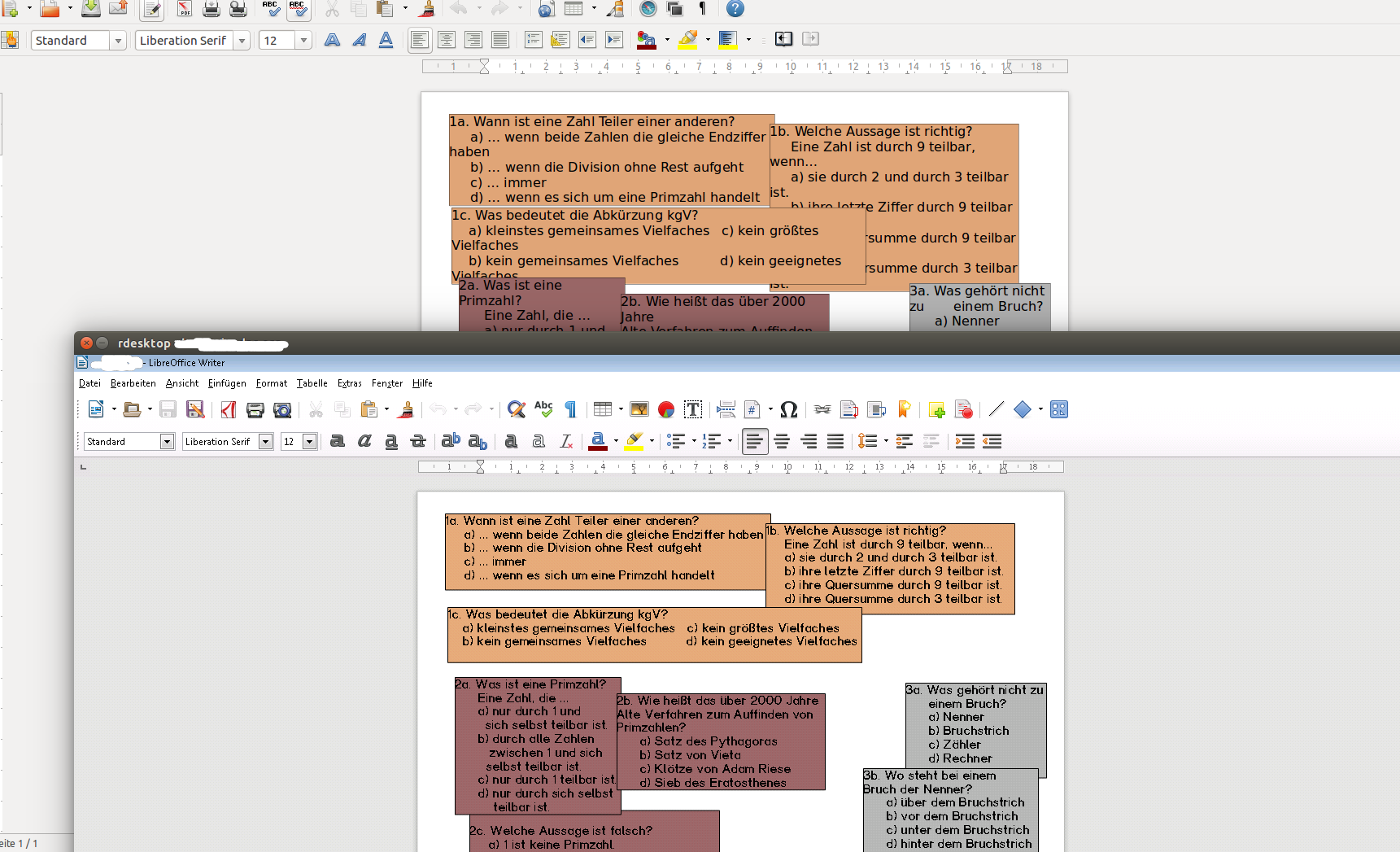The image size is (1400, 852).
Task: Click yellow Highlighting swatch in rdesktop Writer
Action: click(635, 441)
